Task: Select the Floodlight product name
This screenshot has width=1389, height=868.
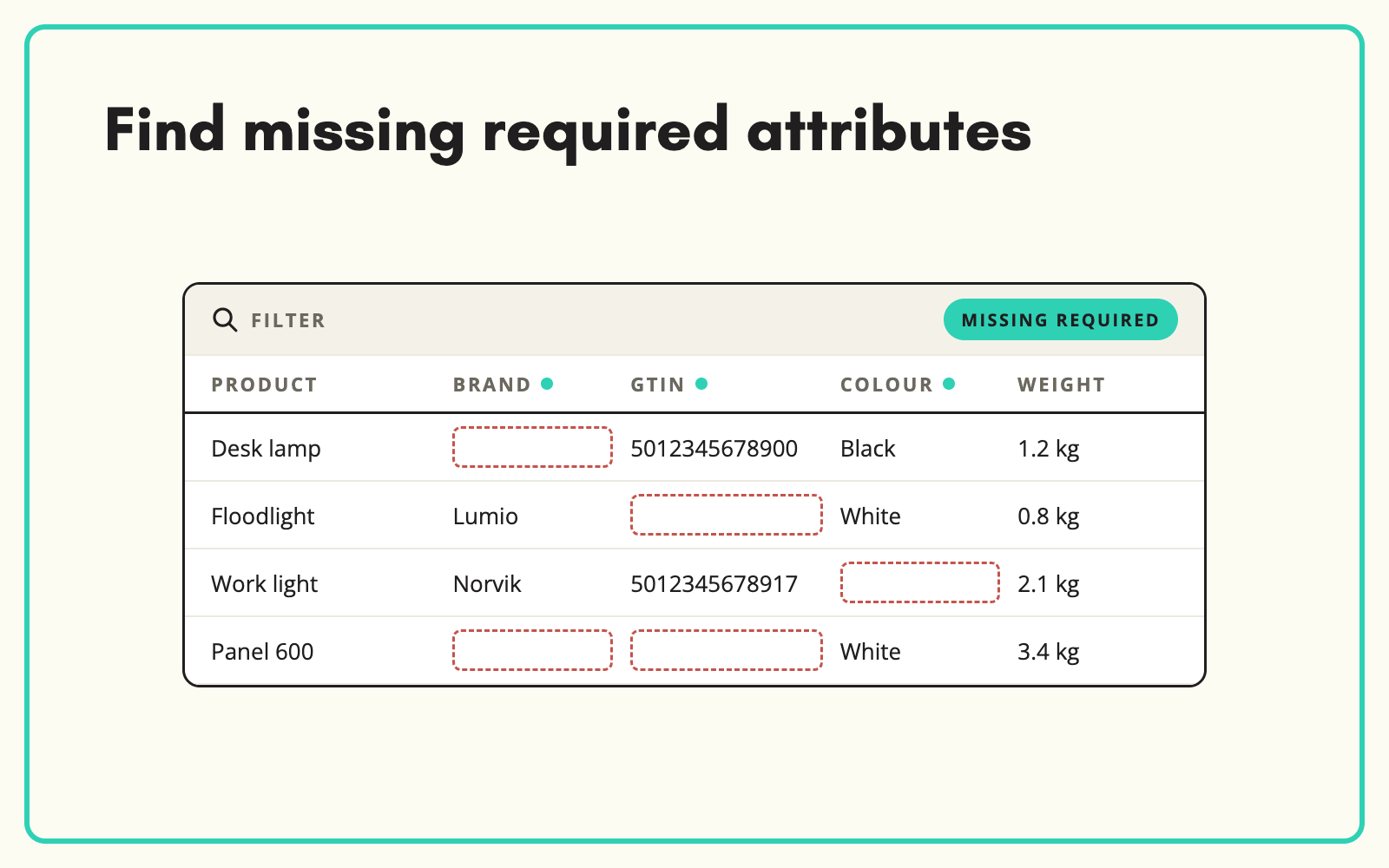Action: (262, 516)
